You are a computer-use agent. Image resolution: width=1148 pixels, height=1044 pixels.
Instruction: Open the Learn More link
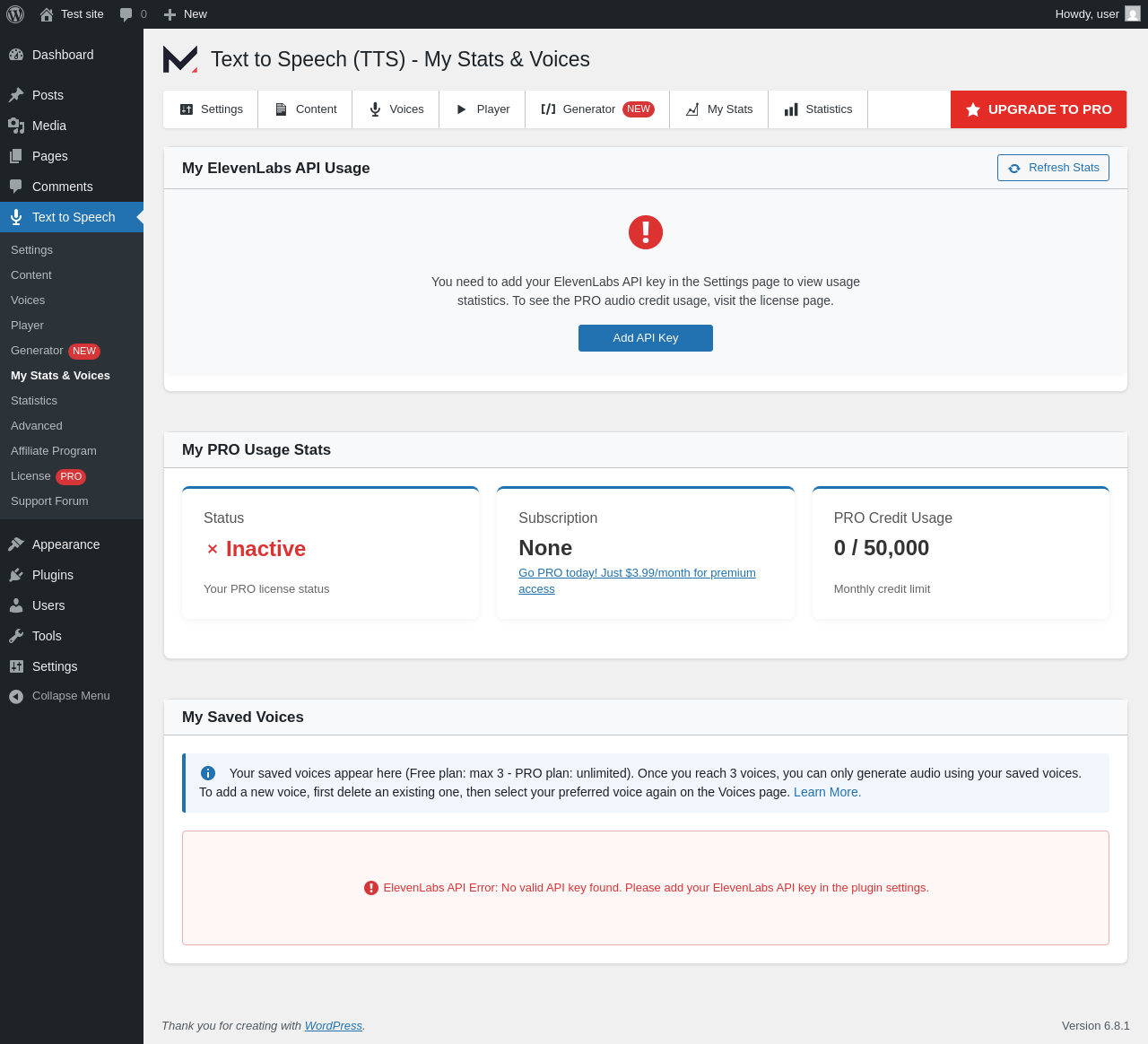click(827, 792)
